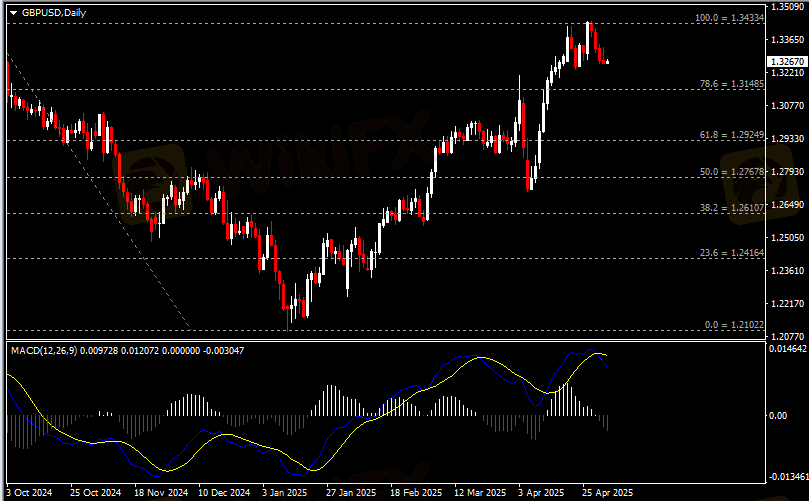
Task: Click the 18 Feb 2025 date label
Action: pyautogui.click(x=416, y=493)
